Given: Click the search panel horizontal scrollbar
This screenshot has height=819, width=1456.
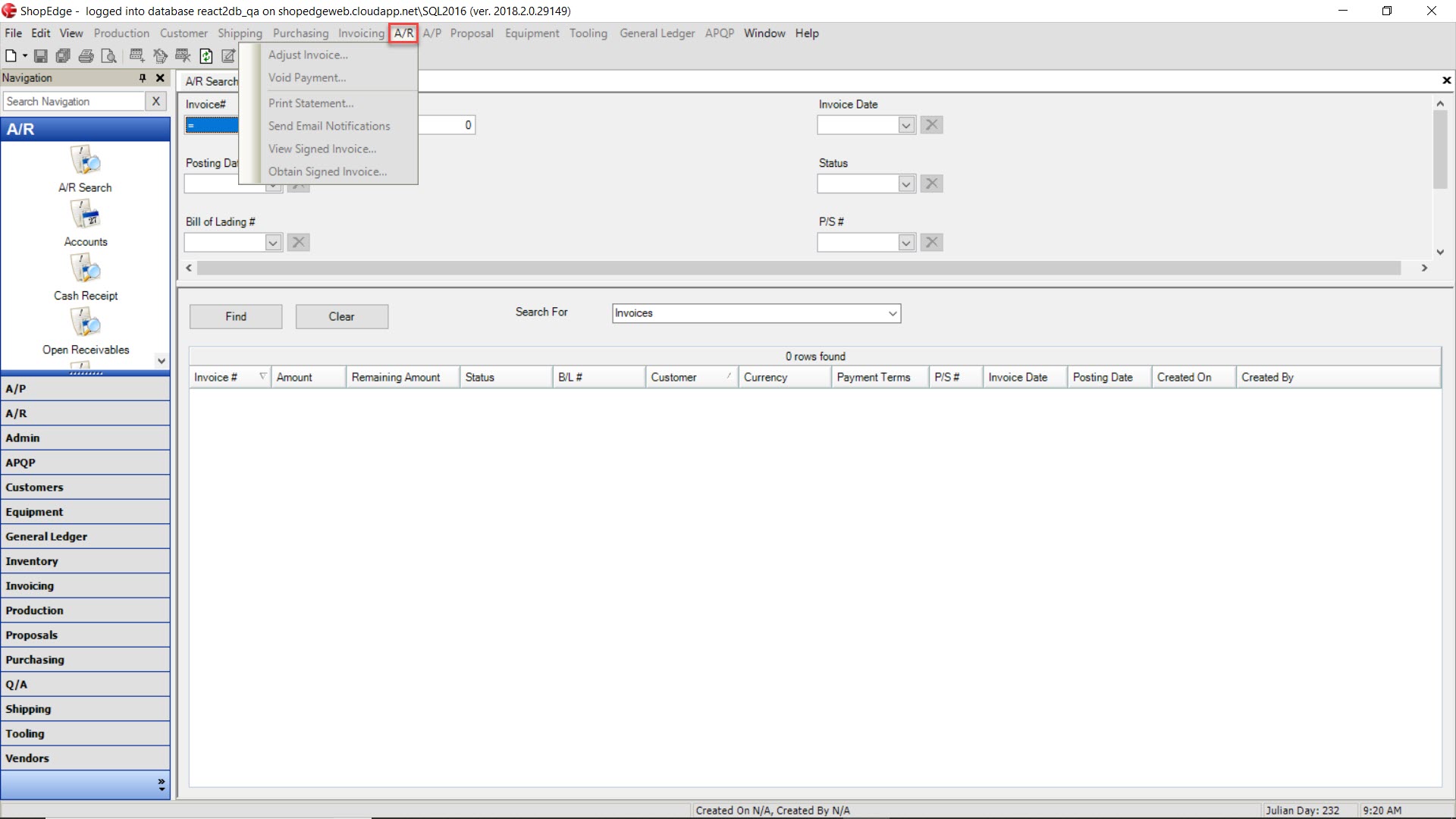Looking at the screenshot, I should (798, 268).
